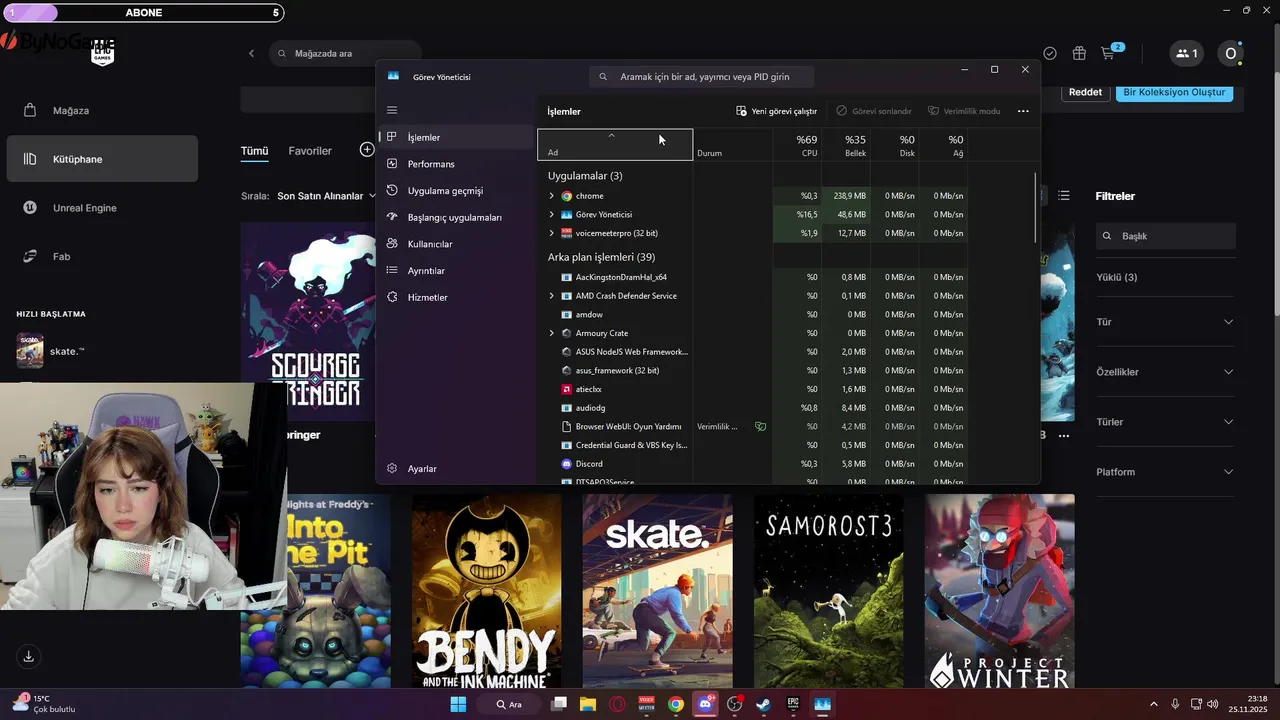Open the Samorost 3 game cover

tap(828, 591)
